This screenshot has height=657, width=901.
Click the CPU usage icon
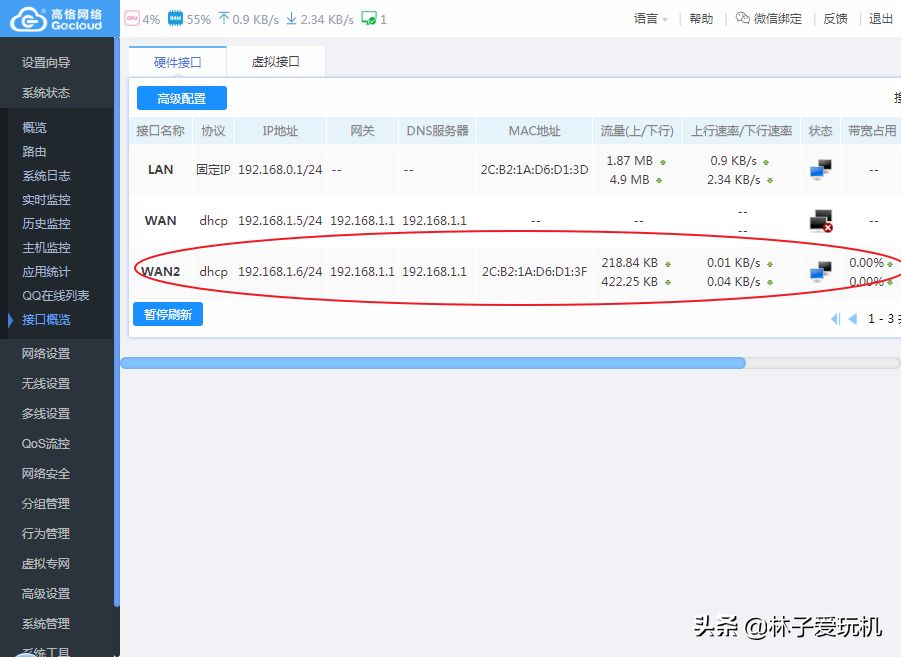coord(131,18)
